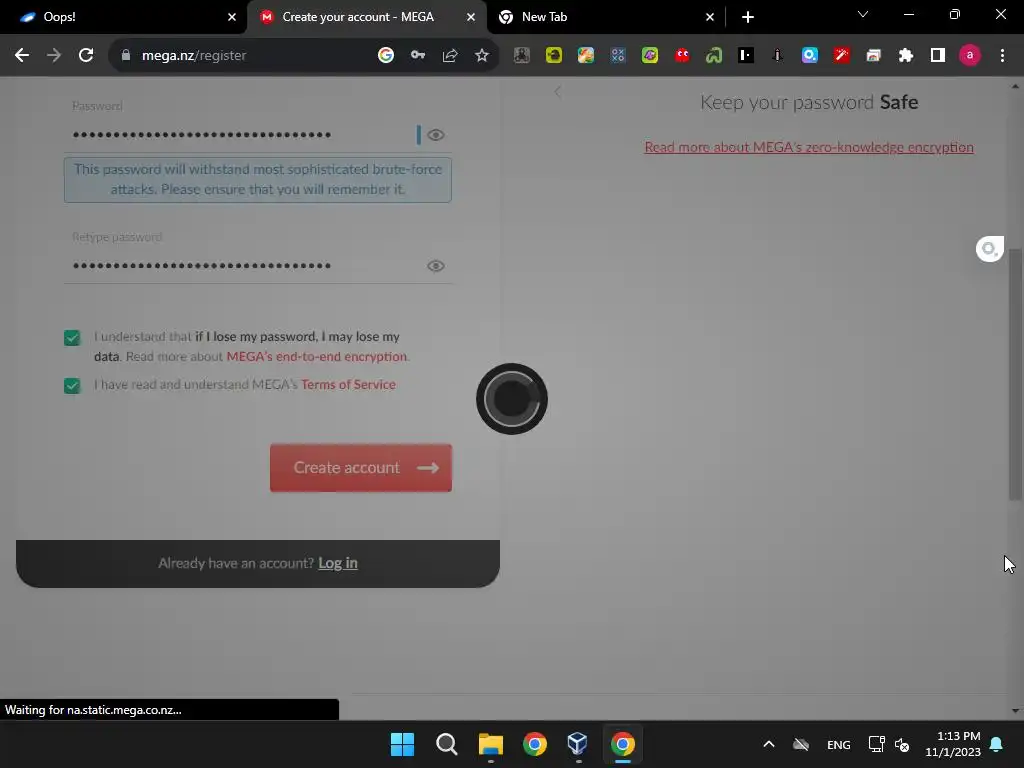Viewport: 1024px width, 768px height.
Task: Click the page scroll-up arrow
Action: click(1015, 86)
